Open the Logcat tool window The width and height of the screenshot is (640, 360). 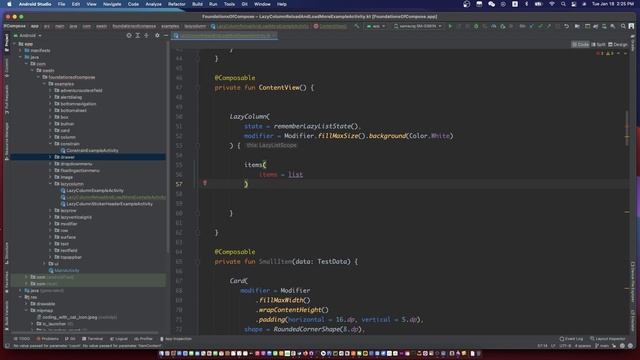click(119, 339)
